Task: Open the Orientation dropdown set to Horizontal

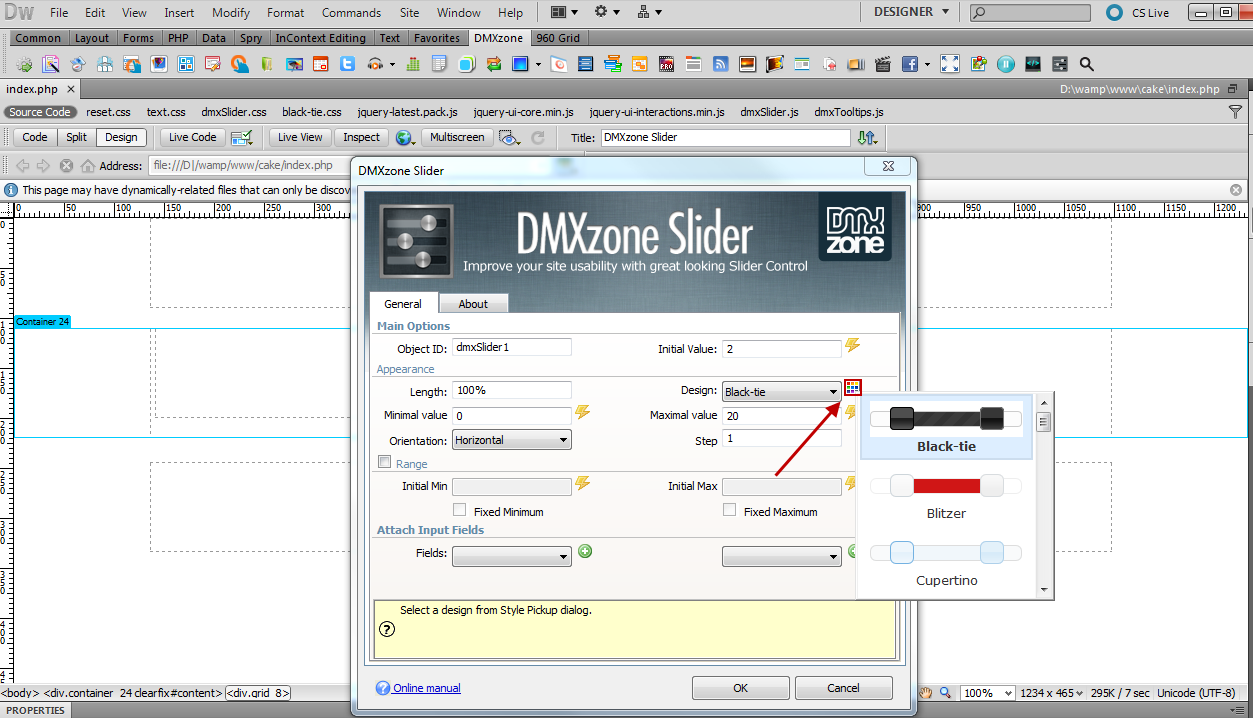Action: coord(511,440)
